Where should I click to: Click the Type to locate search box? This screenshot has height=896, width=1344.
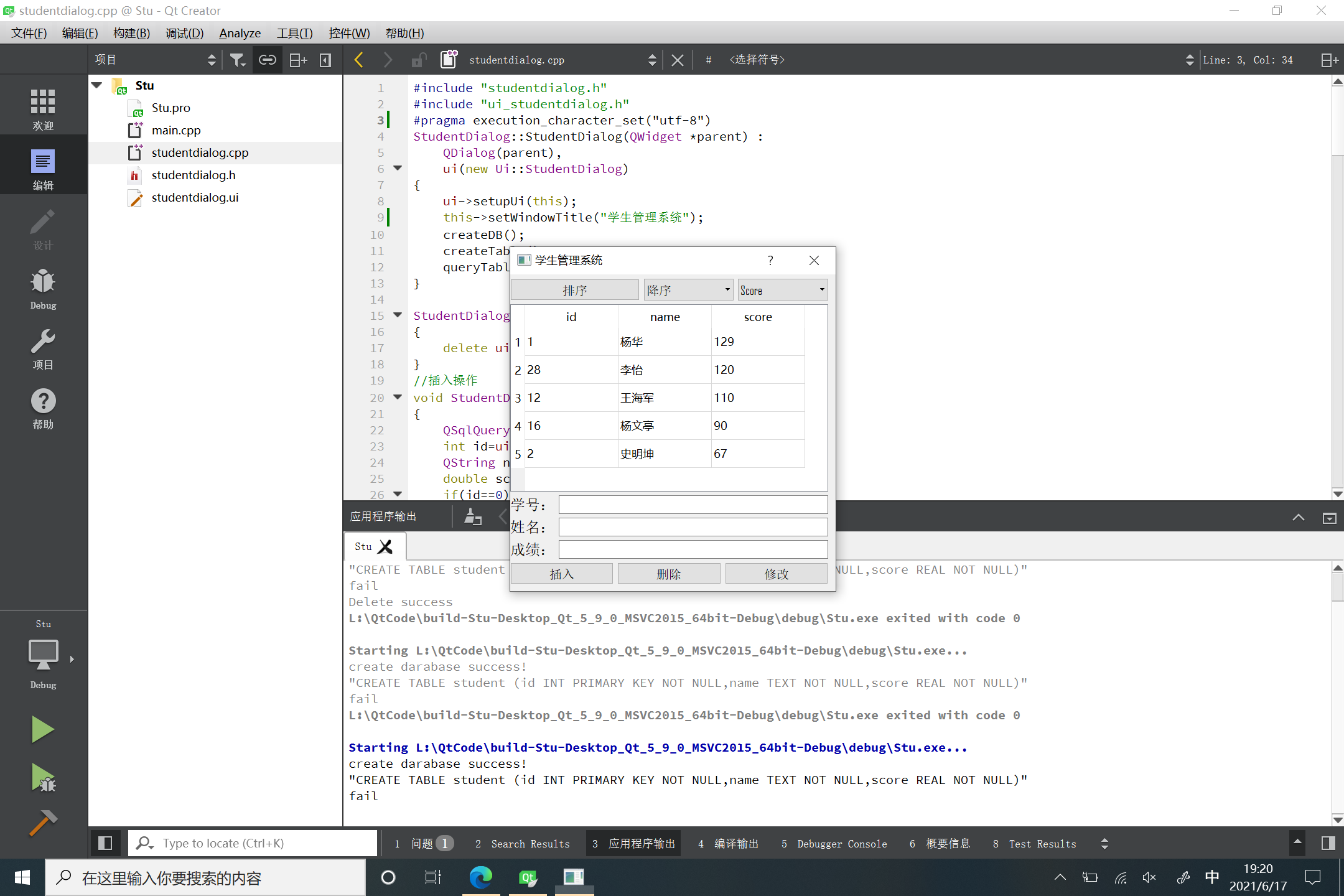(253, 843)
